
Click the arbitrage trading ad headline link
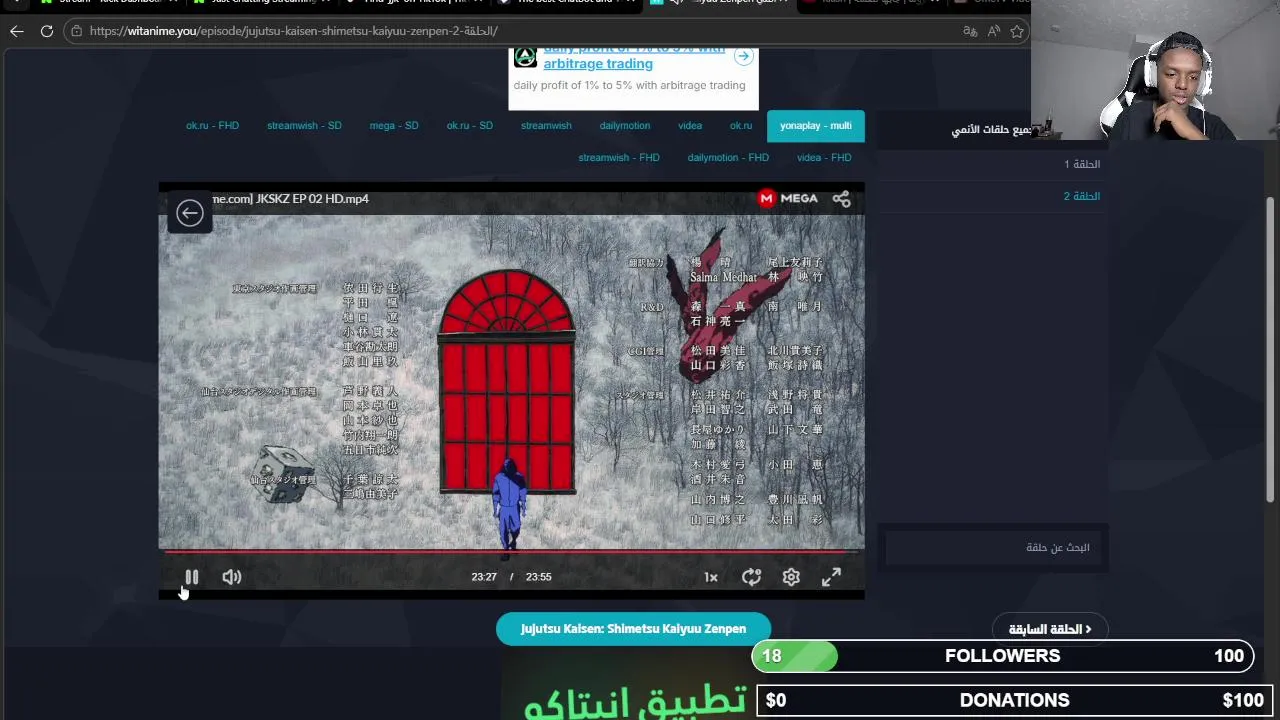pyautogui.click(x=598, y=63)
